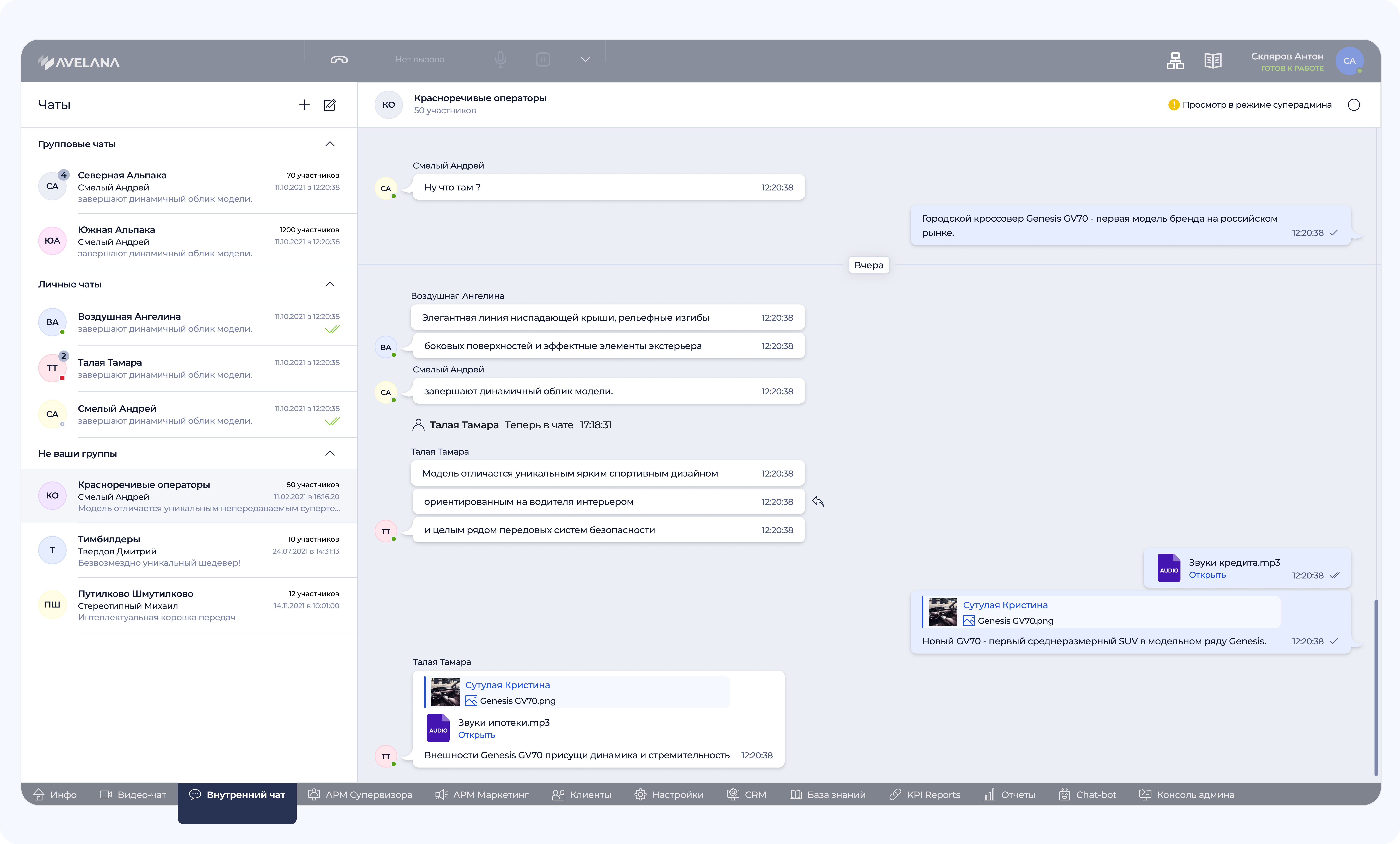The image size is (1400, 844).
Task: Collapse the Не ваши группы section
Action: click(x=329, y=453)
